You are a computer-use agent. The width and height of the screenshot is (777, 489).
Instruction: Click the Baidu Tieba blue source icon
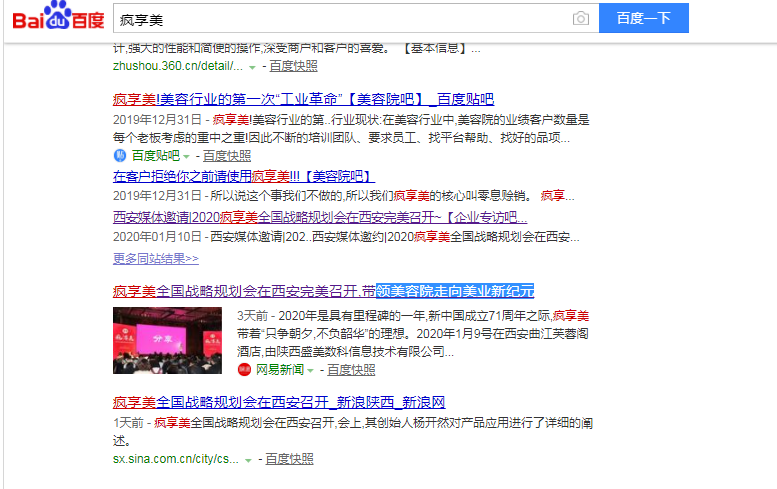(120, 156)
